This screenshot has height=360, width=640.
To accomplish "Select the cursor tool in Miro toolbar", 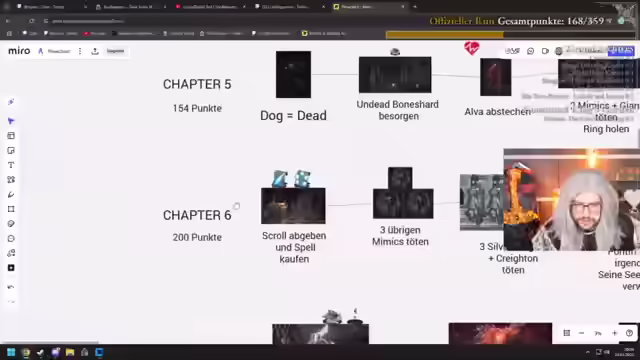I will tap(11, 121).
